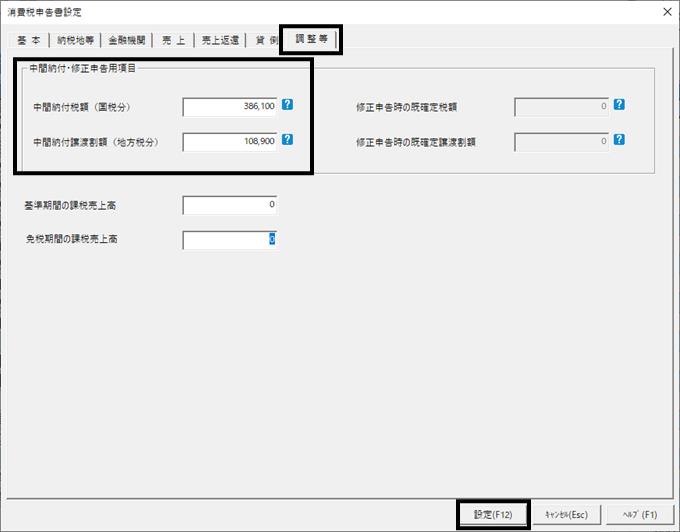Click the 中間納付税額（国税分） amount field
This screenshot has width=680, height=532.
coord(230,107)
